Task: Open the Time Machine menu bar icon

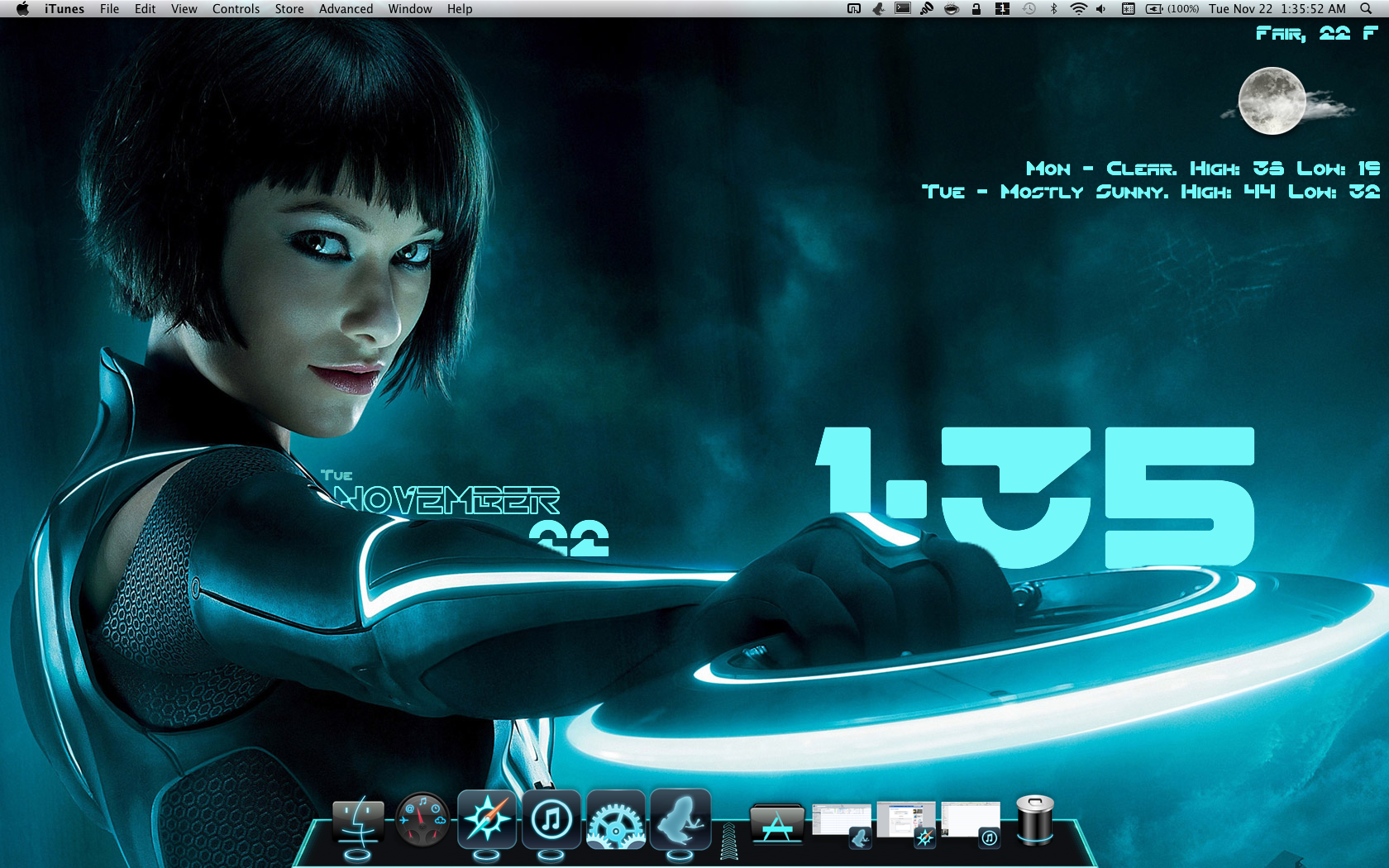Action: pos(1029,9)
